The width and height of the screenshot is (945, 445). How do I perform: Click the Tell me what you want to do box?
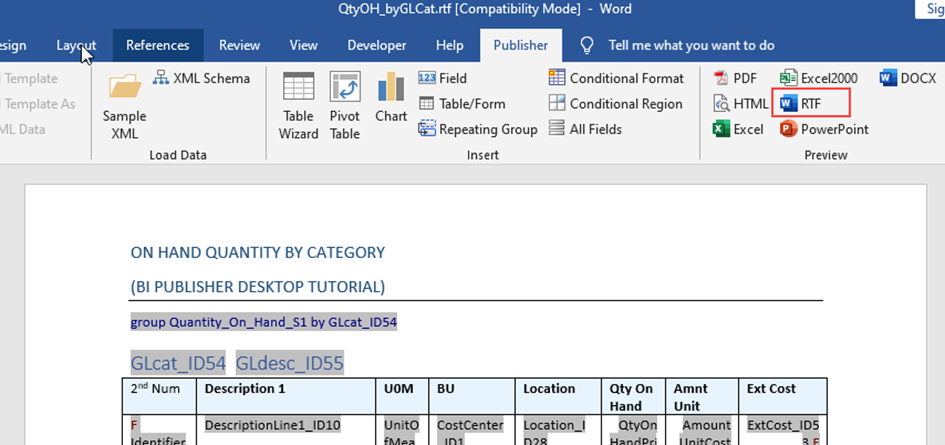[x=691, y=45]
